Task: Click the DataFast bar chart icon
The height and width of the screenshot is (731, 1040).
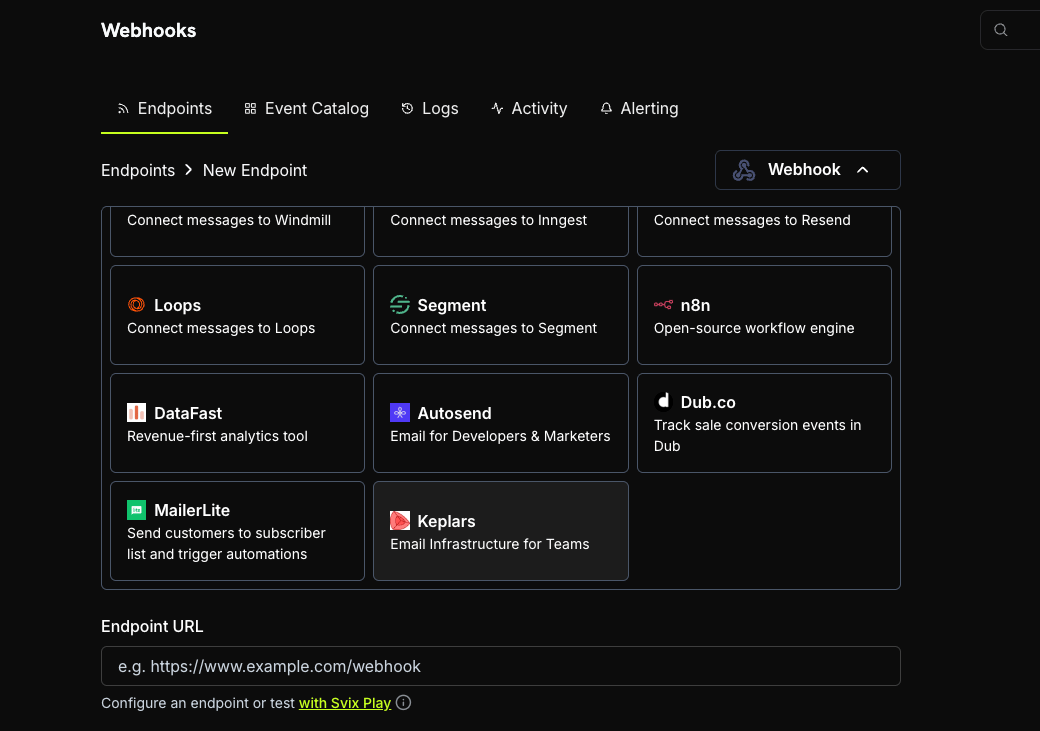Action: [136, 413]
